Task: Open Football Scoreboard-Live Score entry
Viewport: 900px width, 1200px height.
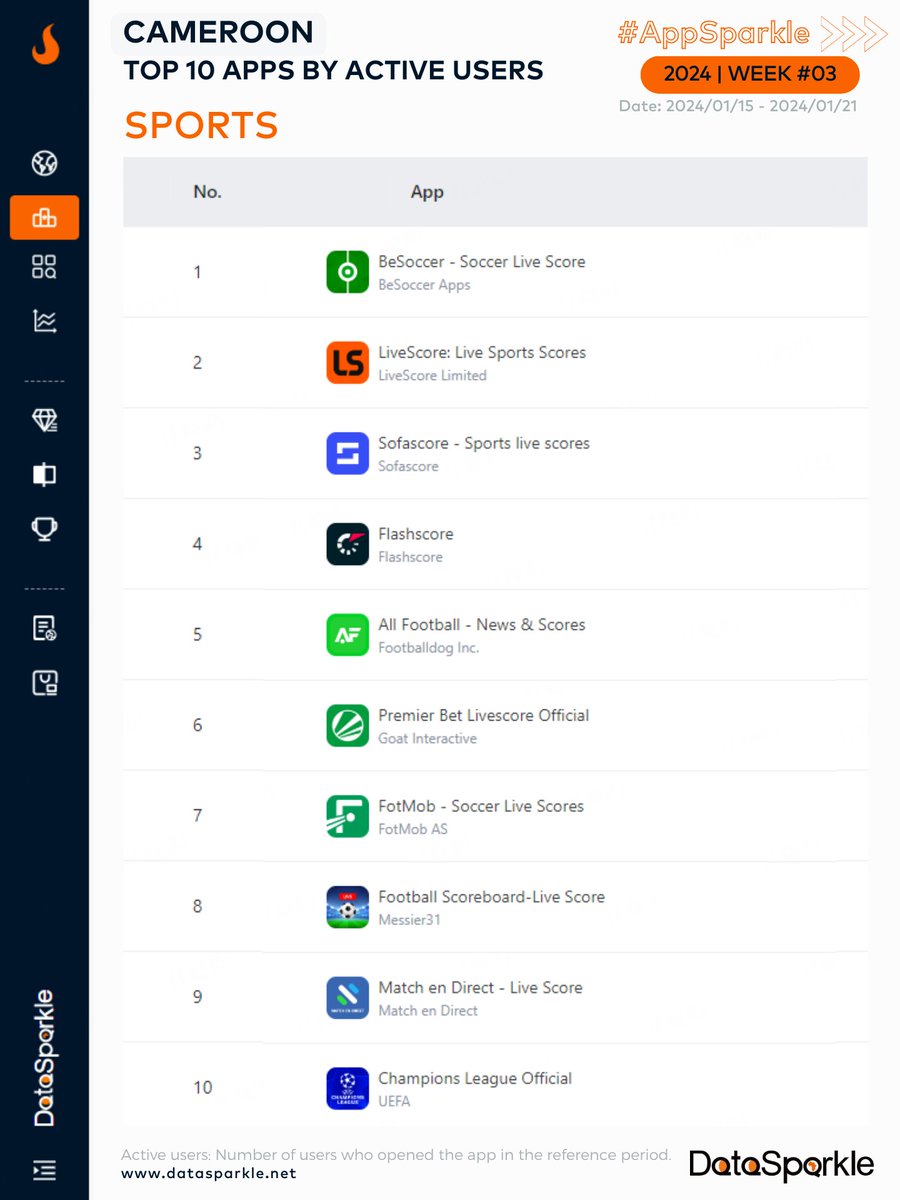Action: [x=492, y=897]
